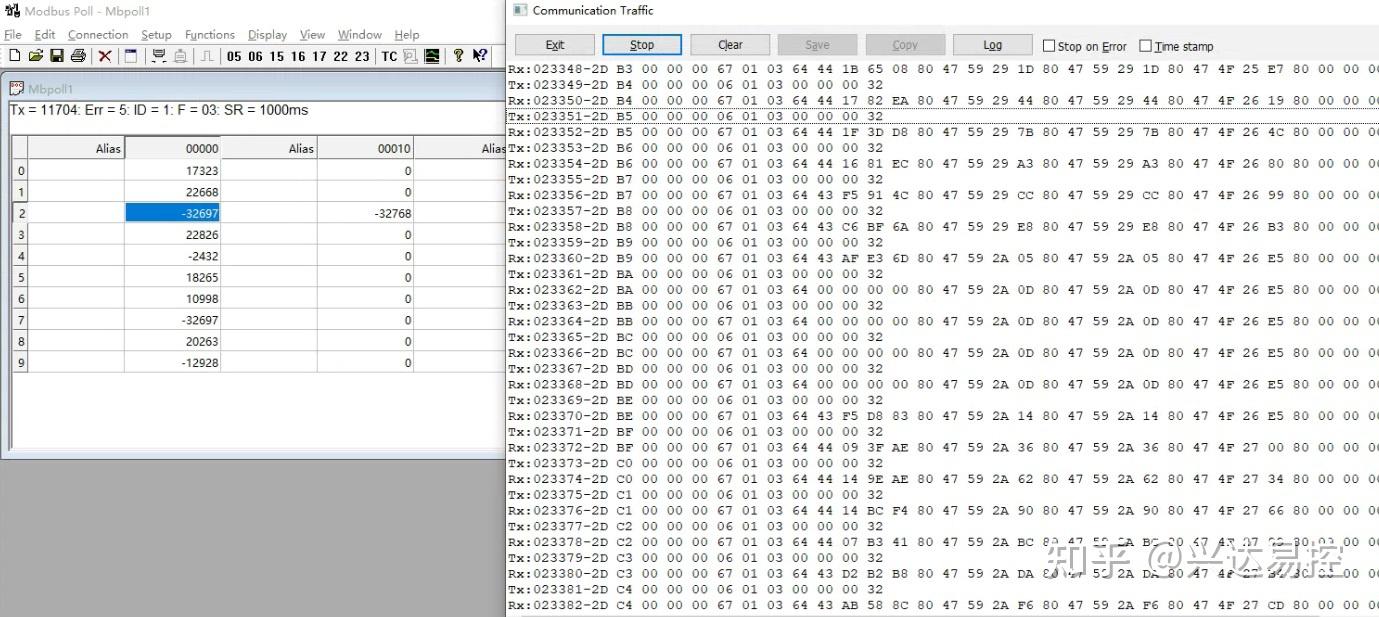Click function 23 read/write registers button
This screenshot has width=1379, height=617.
[x=362, y=56]
